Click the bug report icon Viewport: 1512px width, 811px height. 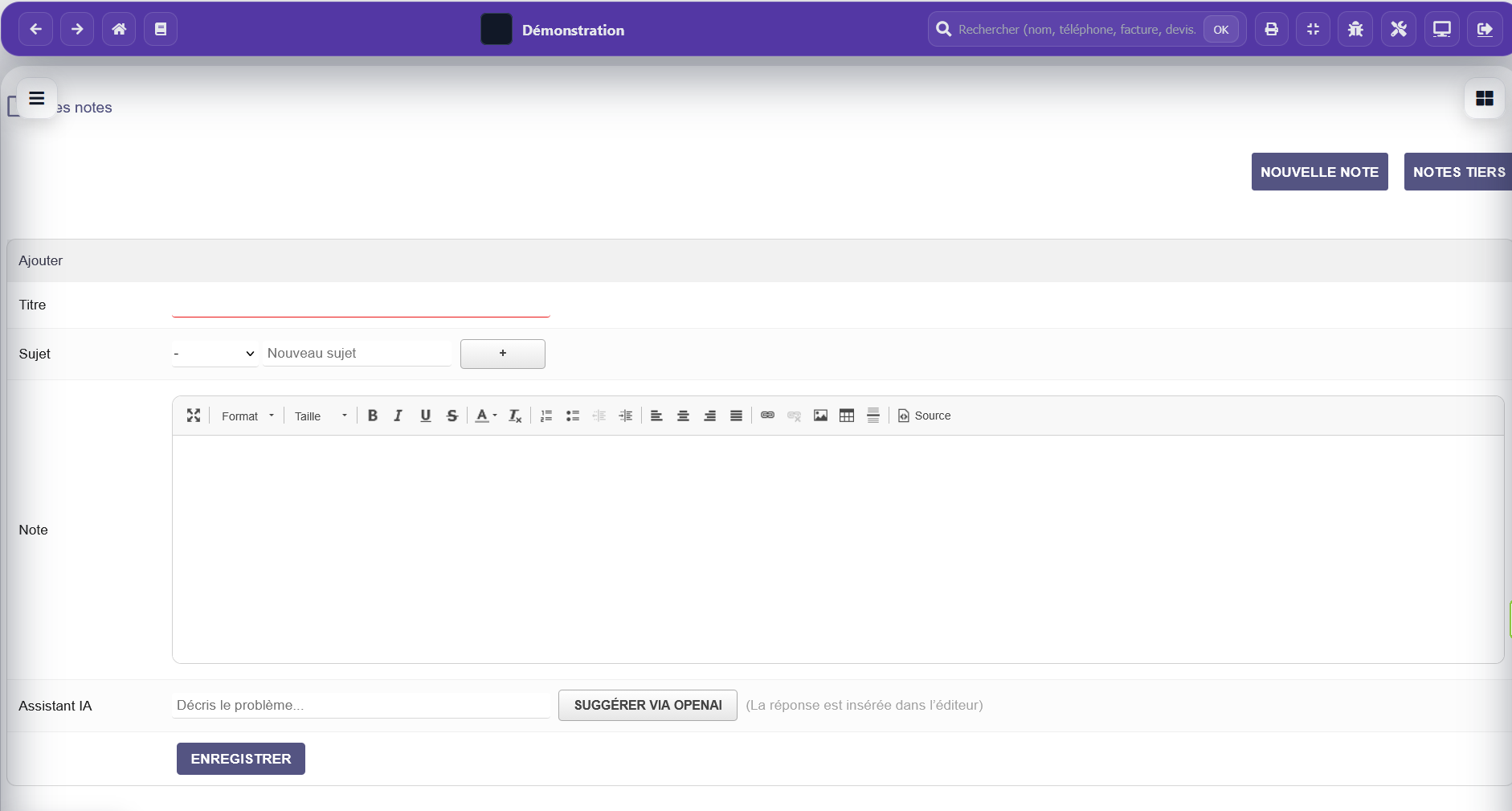tap(1355, 30)
